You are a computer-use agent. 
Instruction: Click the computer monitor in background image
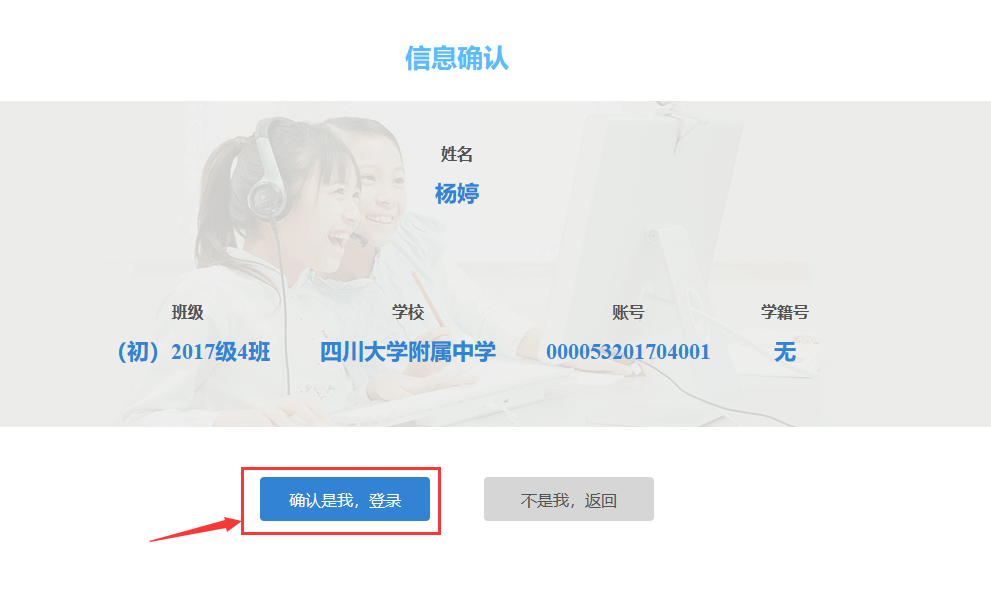click(657, 253)
